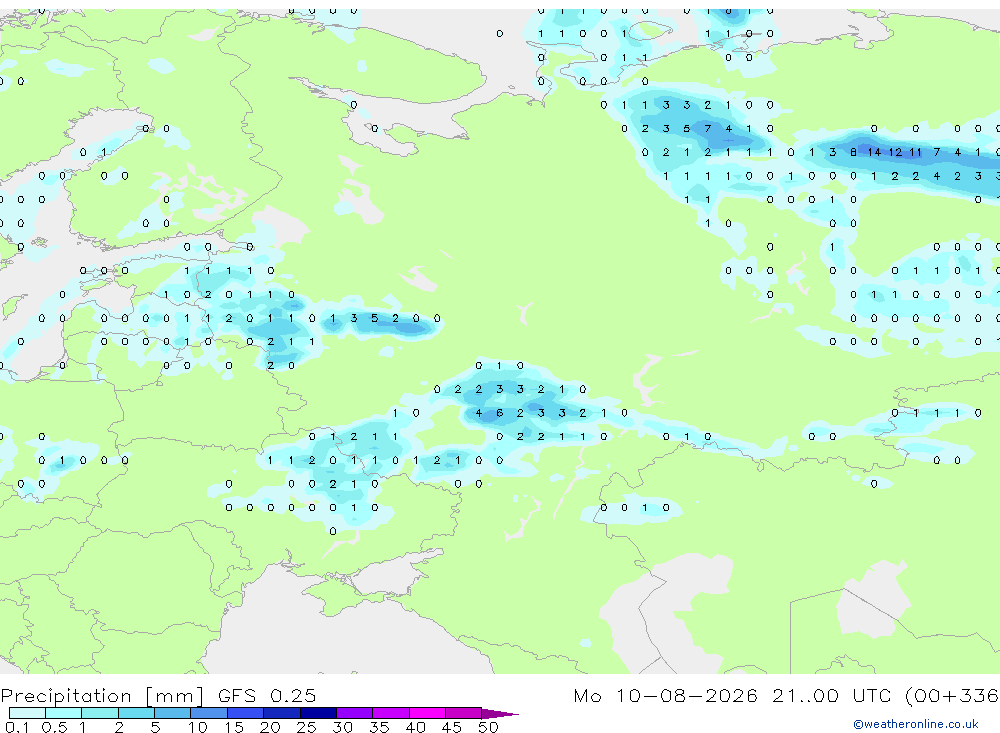Choose the 15–20 mm blue legend swatch

click(246, 713)
